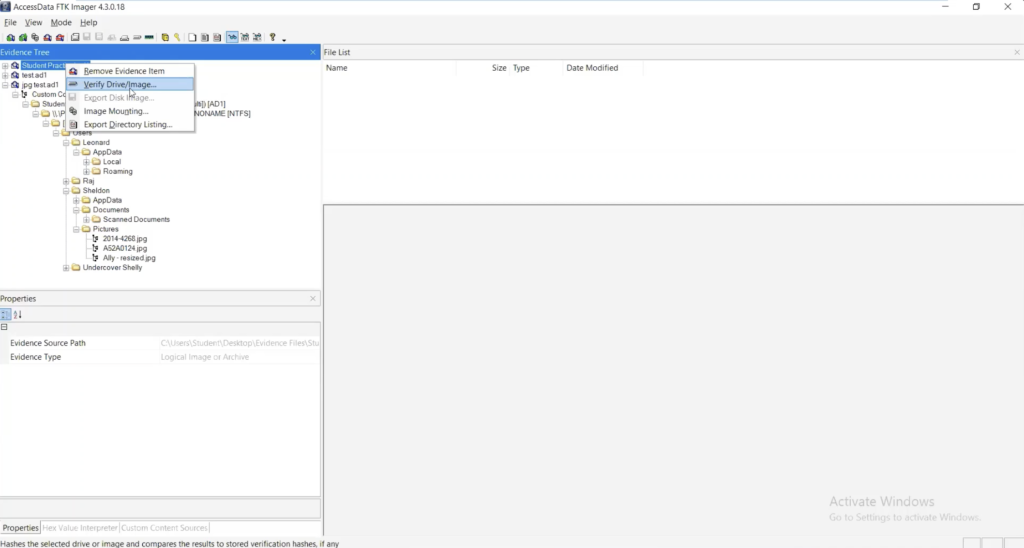Click the grayed Export Logical Image toolbar icon

point(99,37)
